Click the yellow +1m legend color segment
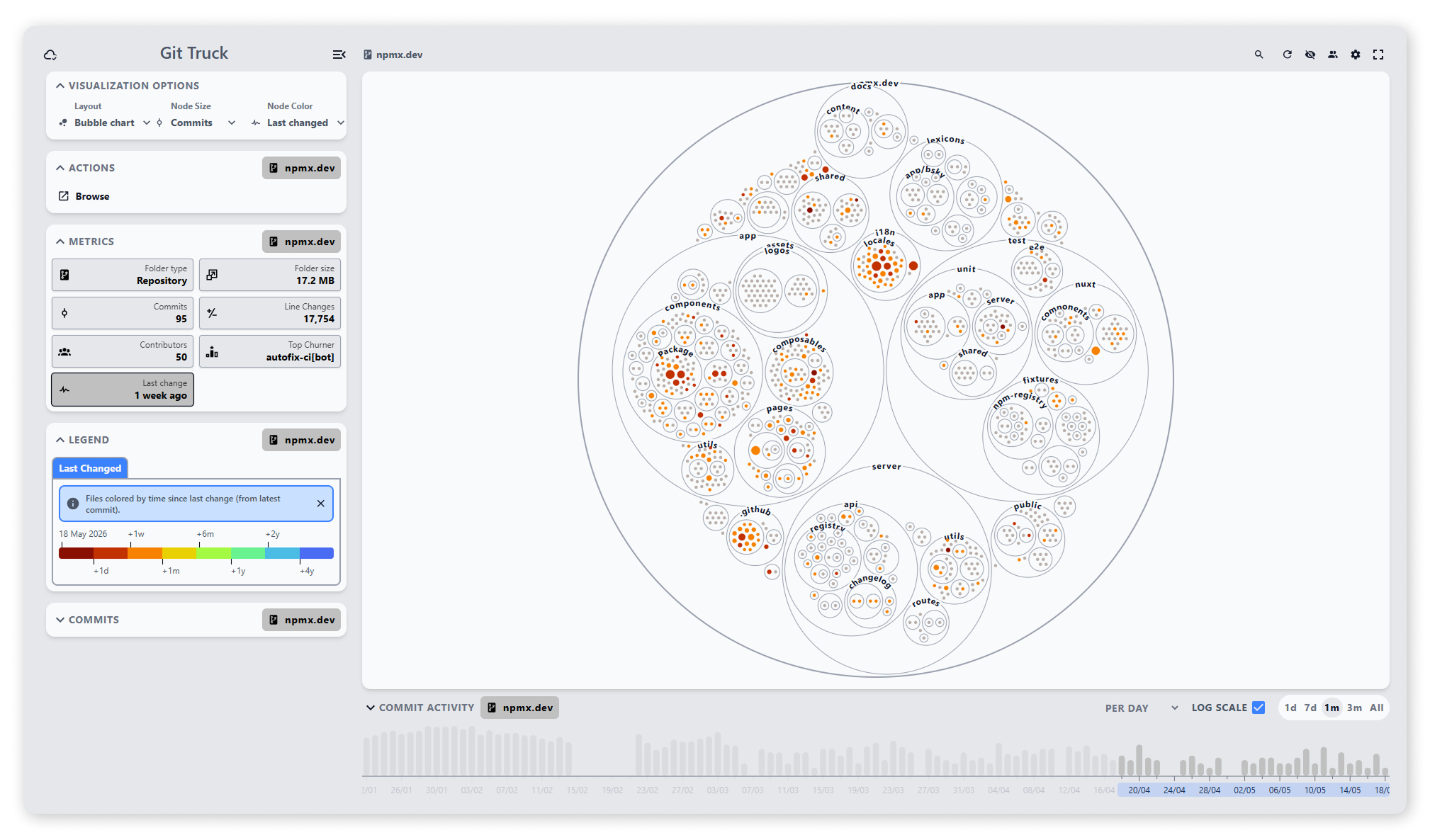This screenshot has height=840, width=1430. tap(179, 553)
